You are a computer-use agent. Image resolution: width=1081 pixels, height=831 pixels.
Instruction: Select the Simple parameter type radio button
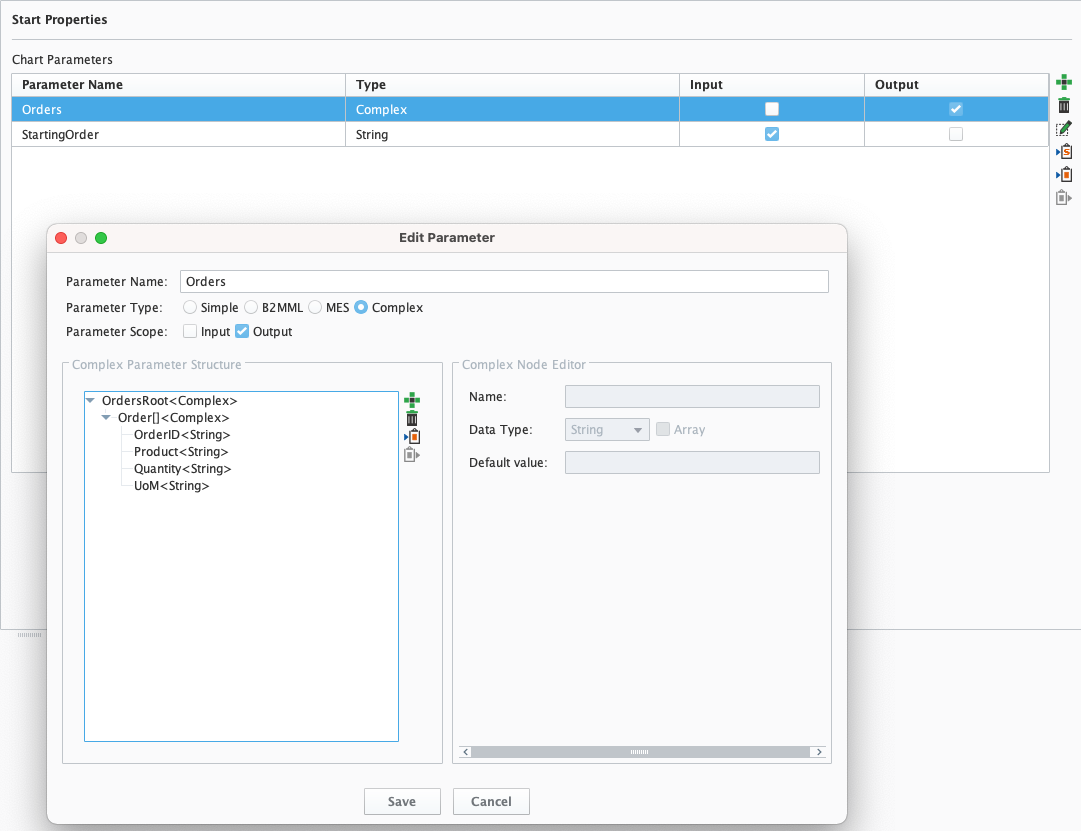(190, 308)
